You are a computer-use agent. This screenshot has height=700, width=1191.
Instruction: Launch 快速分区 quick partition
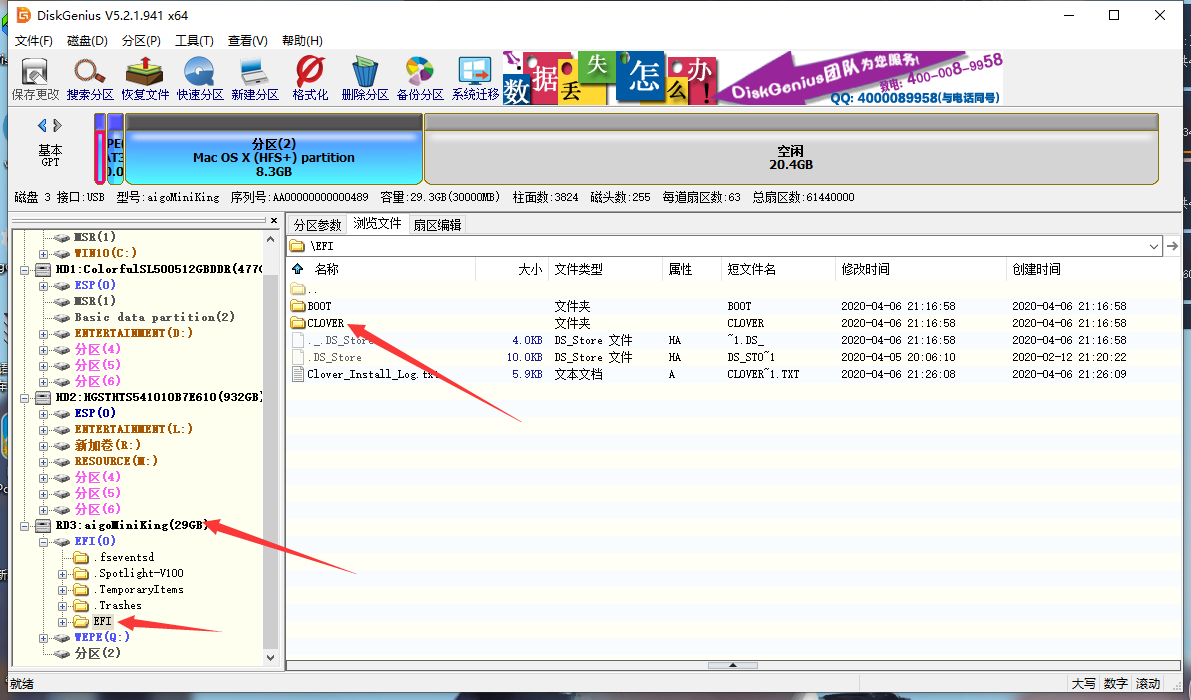200,79
